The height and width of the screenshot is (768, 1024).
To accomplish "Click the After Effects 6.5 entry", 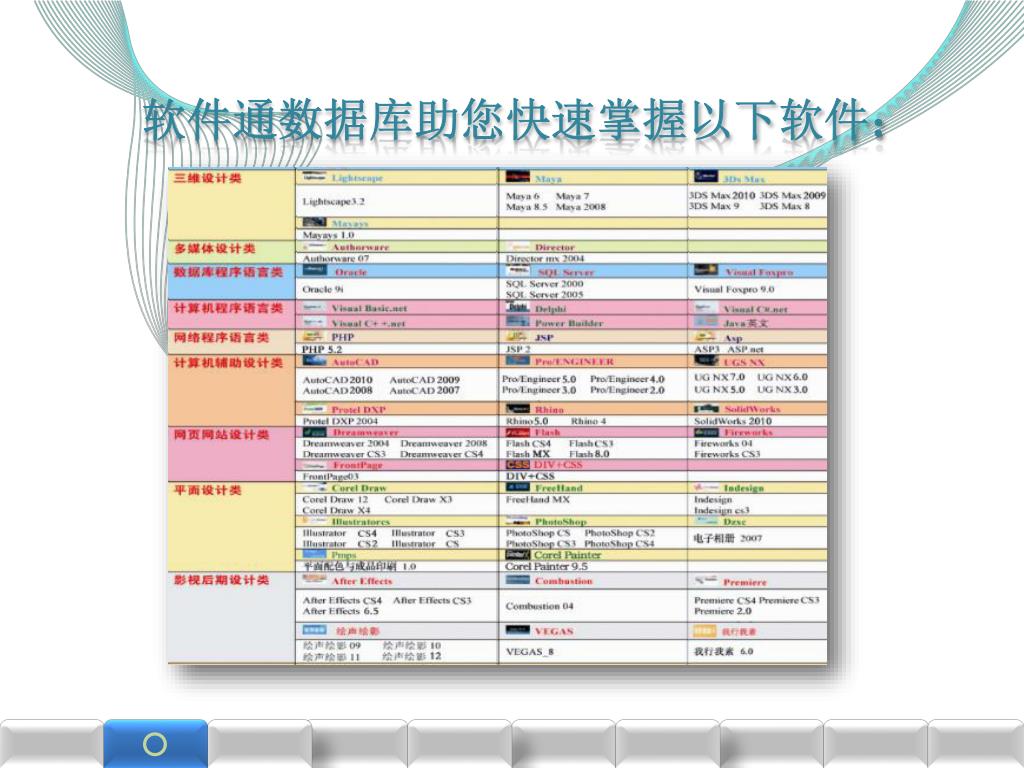I will click(340, 611).
